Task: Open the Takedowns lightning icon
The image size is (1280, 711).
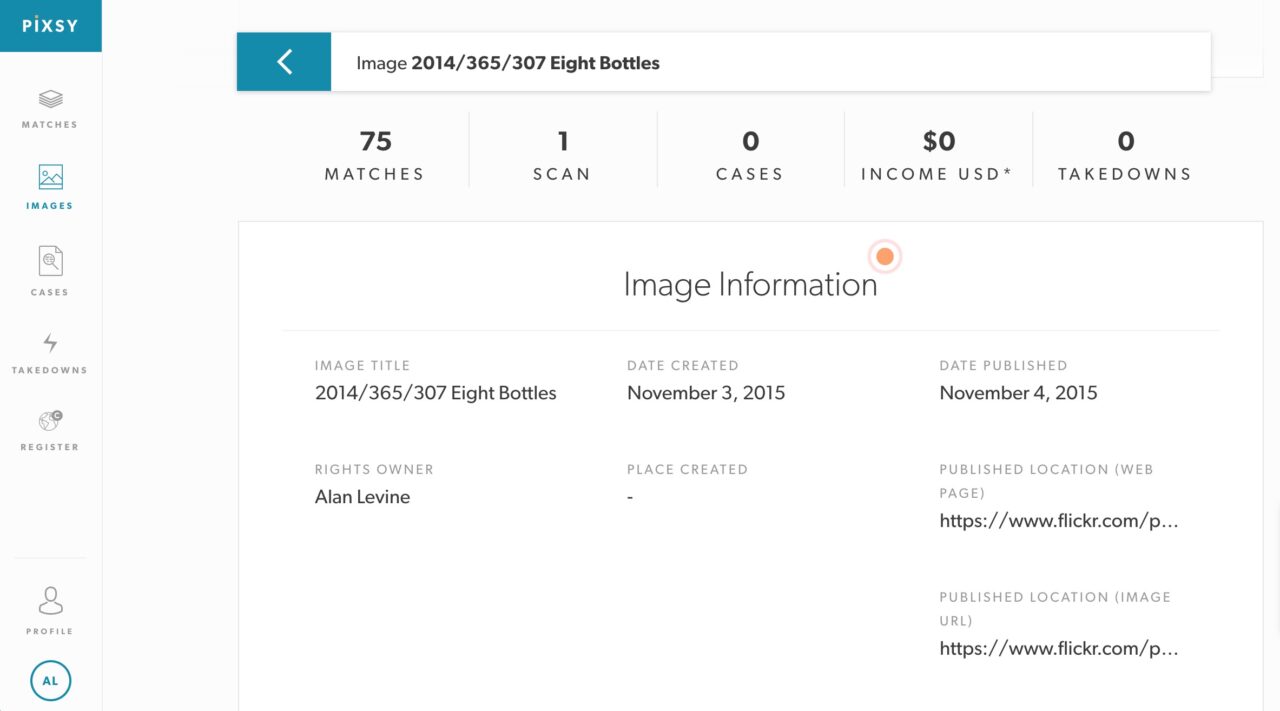Action: point(50,344)
